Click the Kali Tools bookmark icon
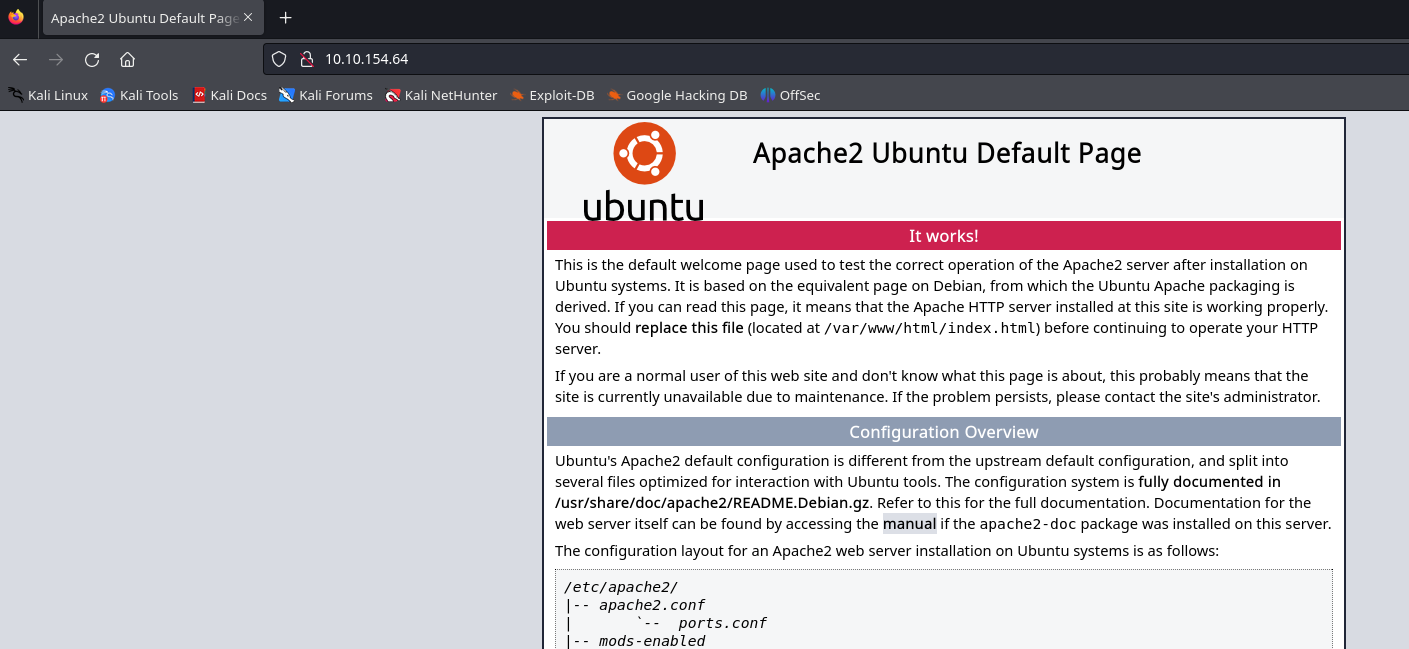1409x649 pixels. [x=108, y=95]
